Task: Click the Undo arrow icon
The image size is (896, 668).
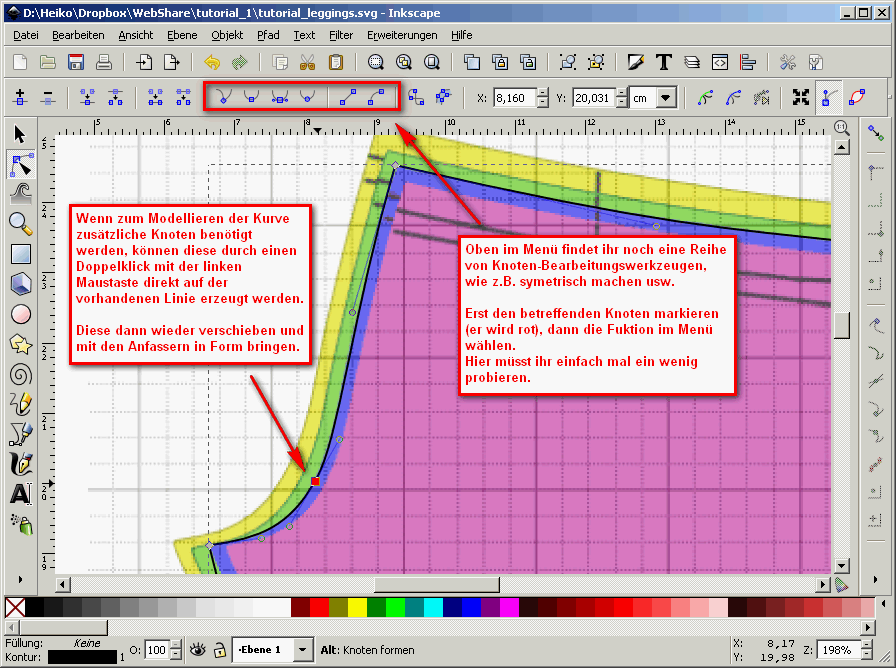Action: tap(211, 62)
